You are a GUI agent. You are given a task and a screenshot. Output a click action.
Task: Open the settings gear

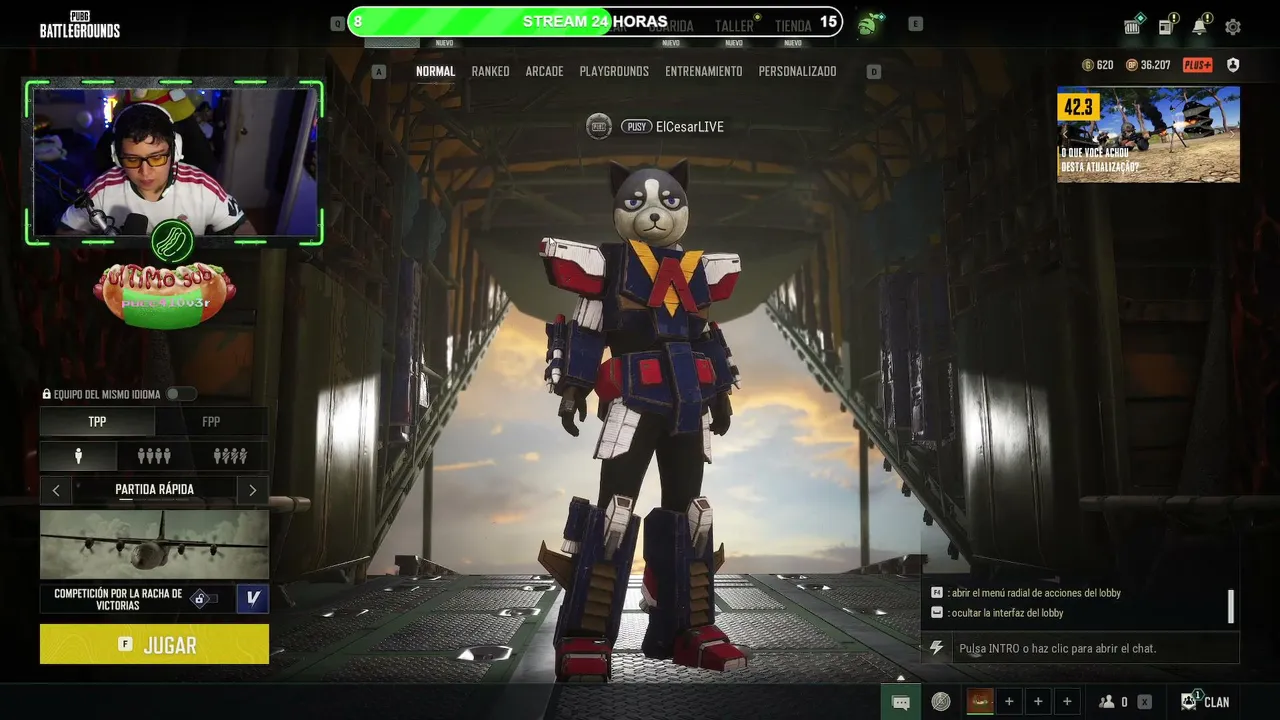(x=1233, y=27)
